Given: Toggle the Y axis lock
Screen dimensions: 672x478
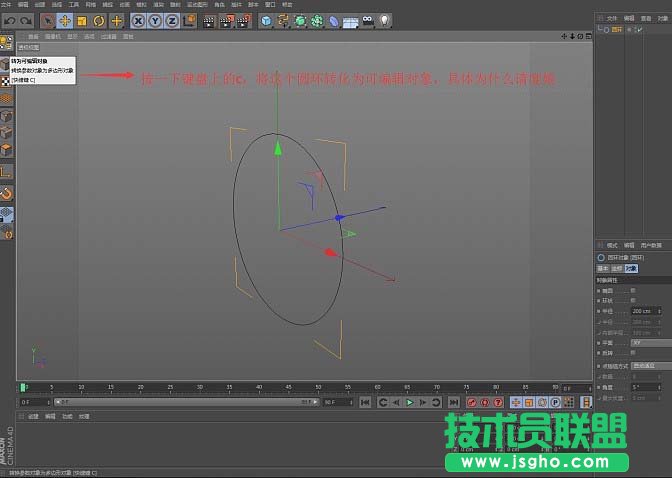Looking at the screenshot, I should pos(155,21).
